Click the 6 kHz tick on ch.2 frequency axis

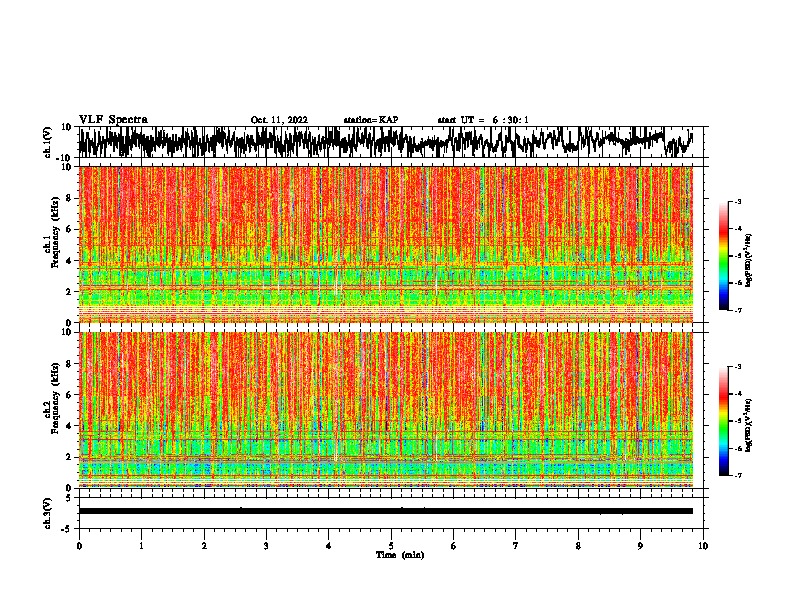[69, 395]
